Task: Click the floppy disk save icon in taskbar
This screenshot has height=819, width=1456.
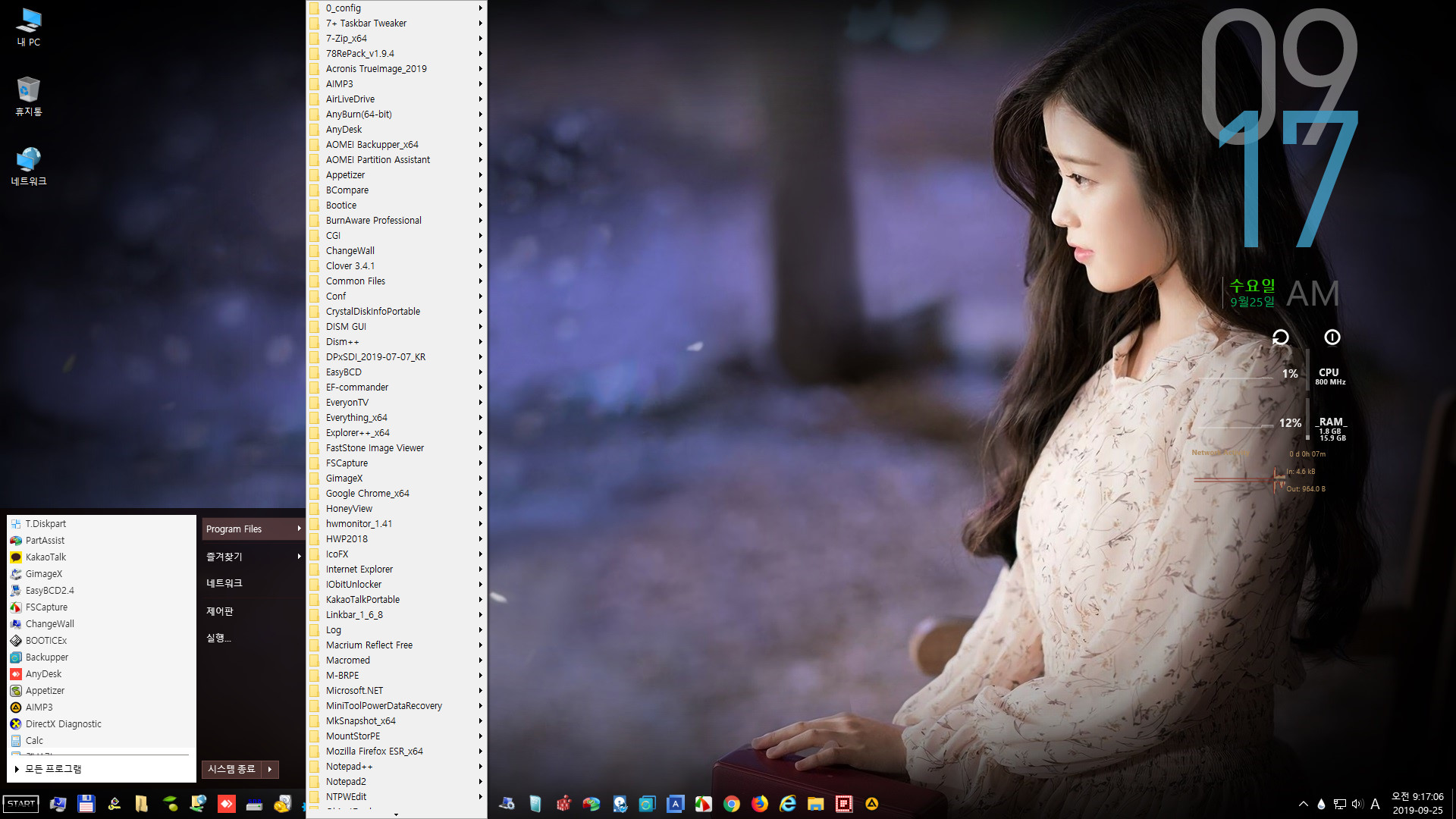Action: (x=86, y=804)
